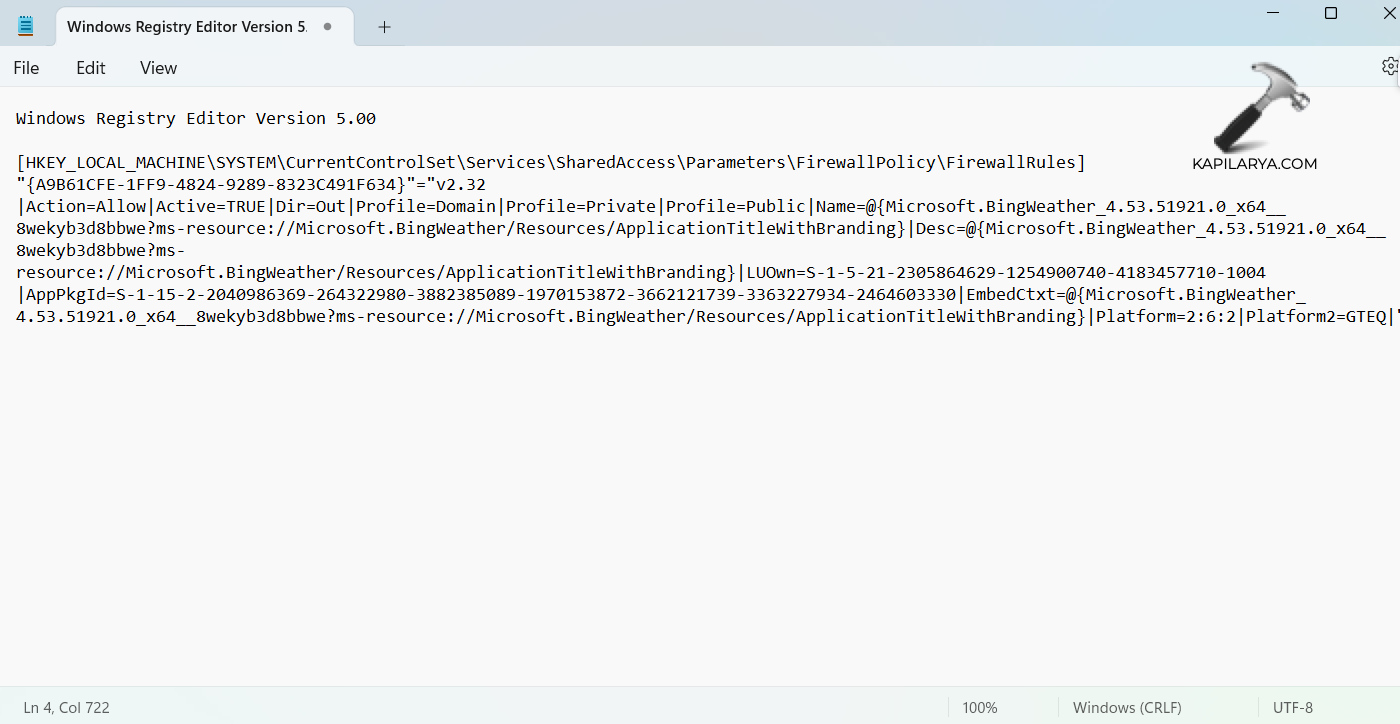
Task: Click the KAPILARYA.COM watermark text
Action: [x=1254, y=164]
